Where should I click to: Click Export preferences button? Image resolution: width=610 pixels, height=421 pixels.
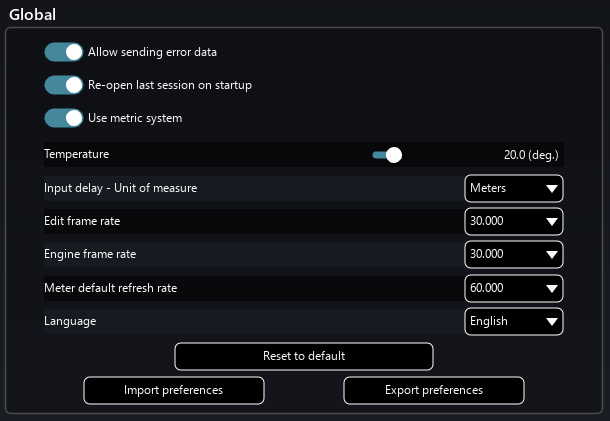[x=433, y=390]
